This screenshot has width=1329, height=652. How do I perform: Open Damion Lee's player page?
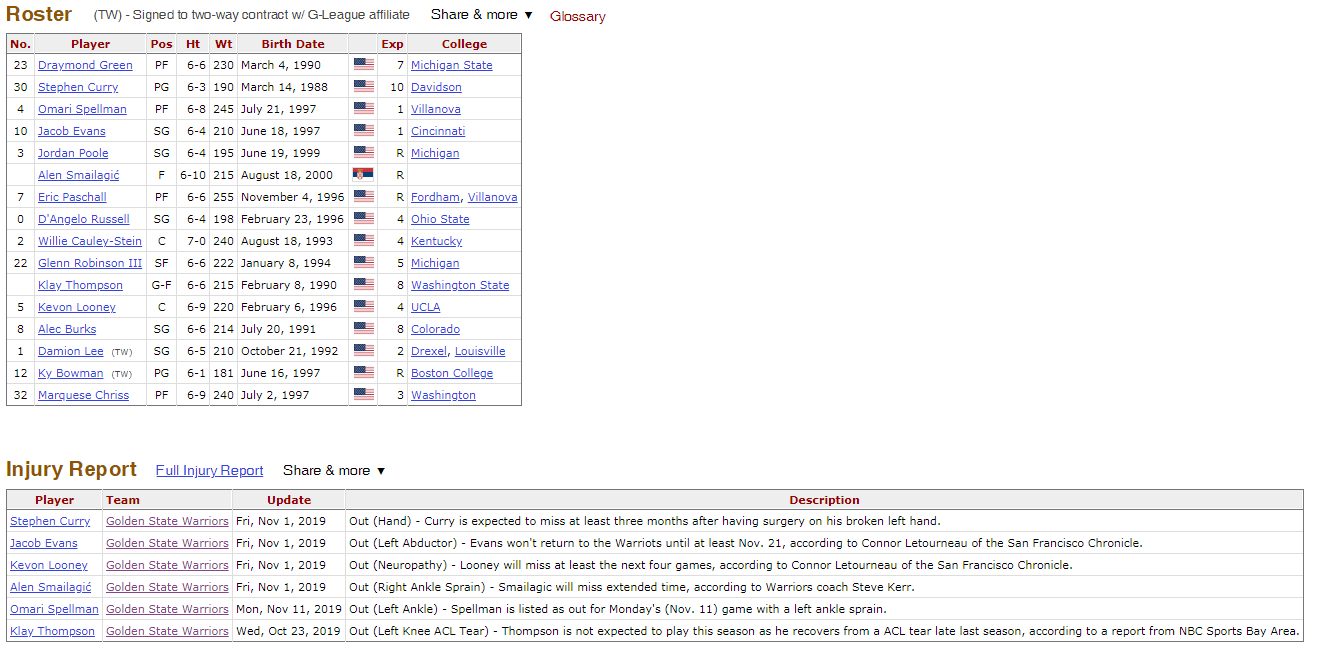(x=71, y=351)
